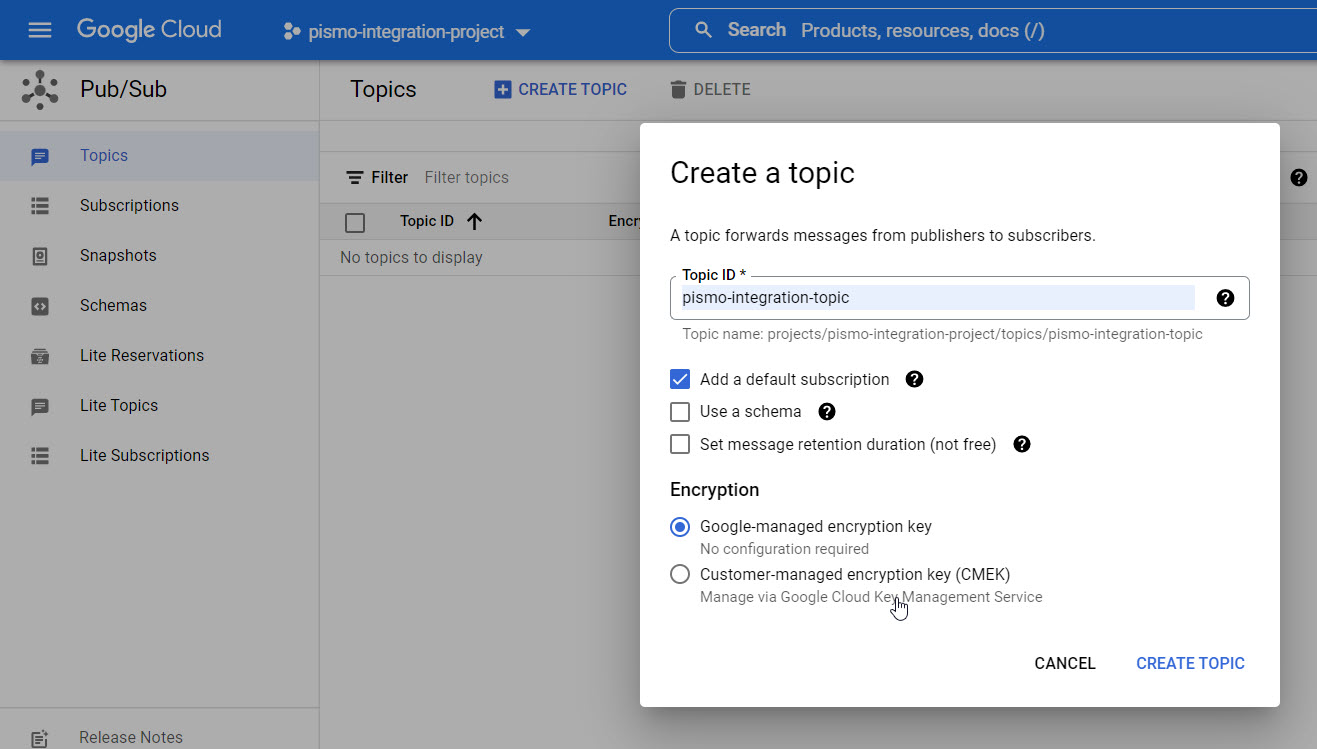Open Snapshots from the sidebar
The height and width of the screenshot is (749, 1317).
[160, 256]
